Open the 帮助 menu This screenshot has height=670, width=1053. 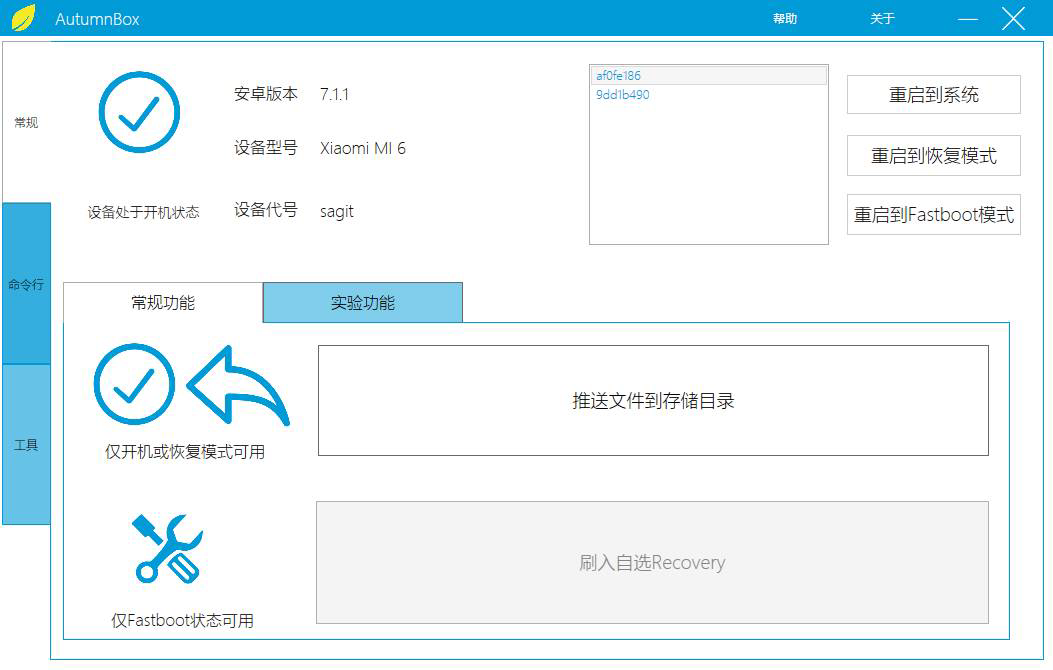(785, 19)
